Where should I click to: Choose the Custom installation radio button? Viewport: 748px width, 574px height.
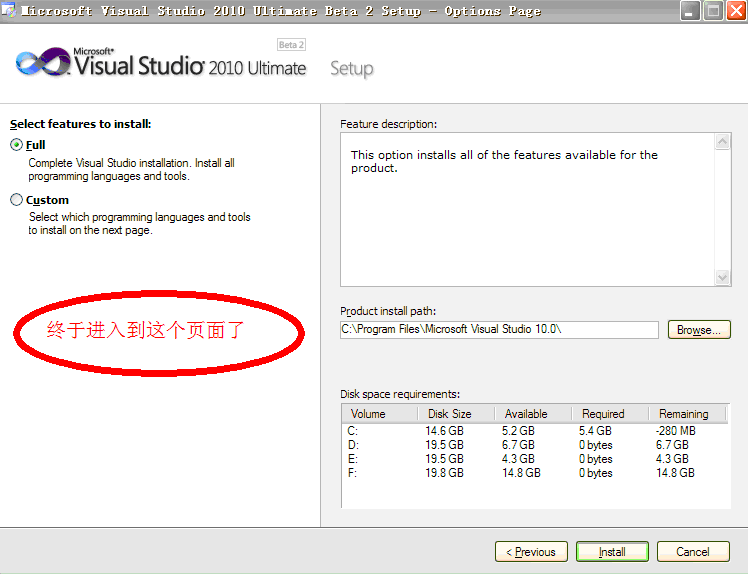coord(16,199)
